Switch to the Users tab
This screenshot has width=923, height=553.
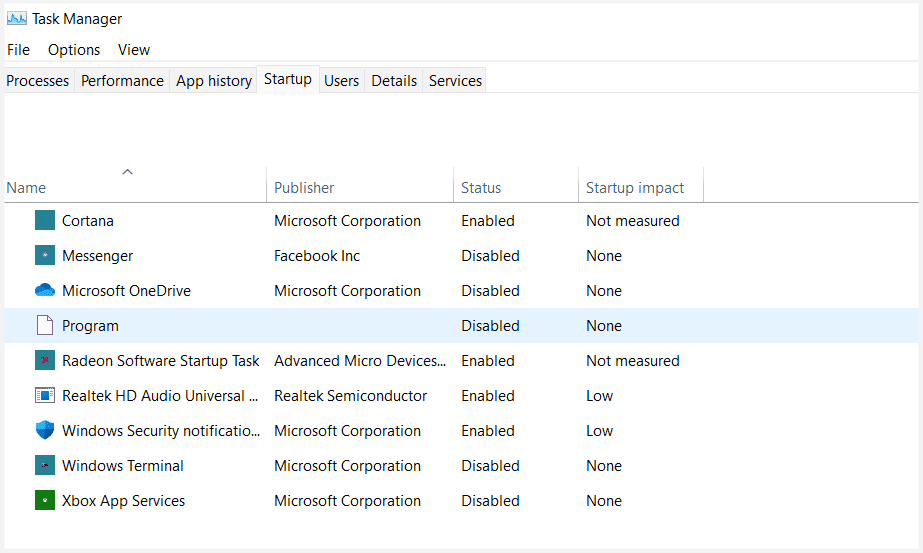(x=341, y=81)
